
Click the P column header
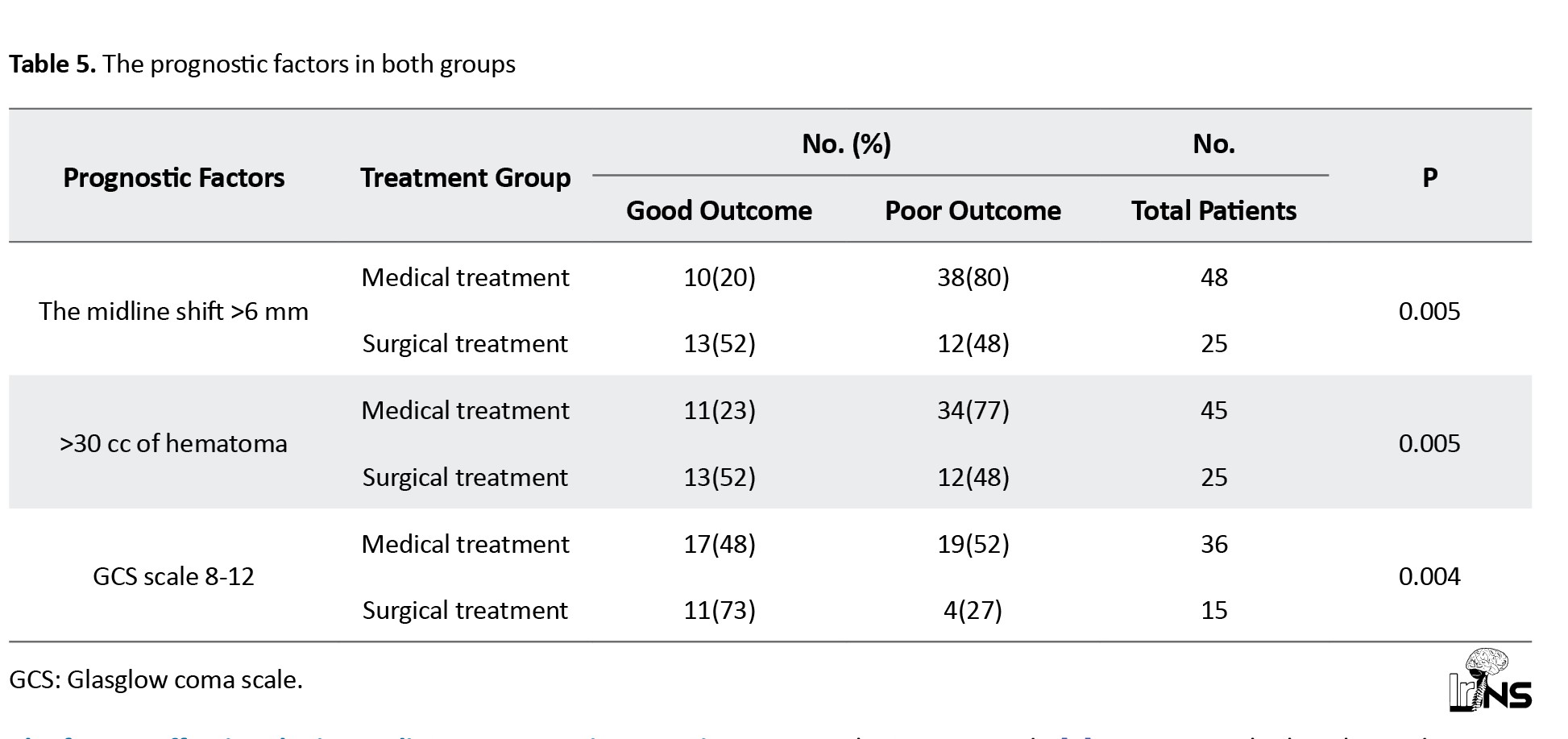coord(1429,177)
